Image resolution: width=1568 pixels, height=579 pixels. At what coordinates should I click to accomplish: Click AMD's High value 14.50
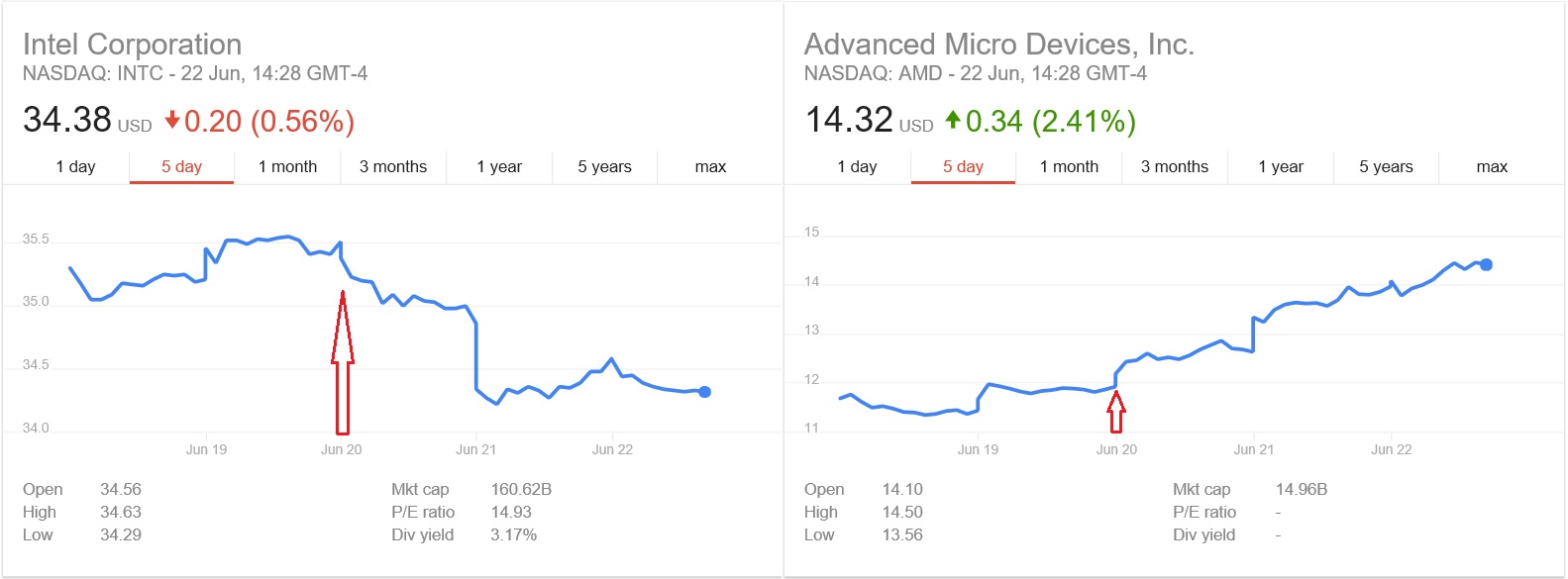pyautogui.click(x=902, y=512)
